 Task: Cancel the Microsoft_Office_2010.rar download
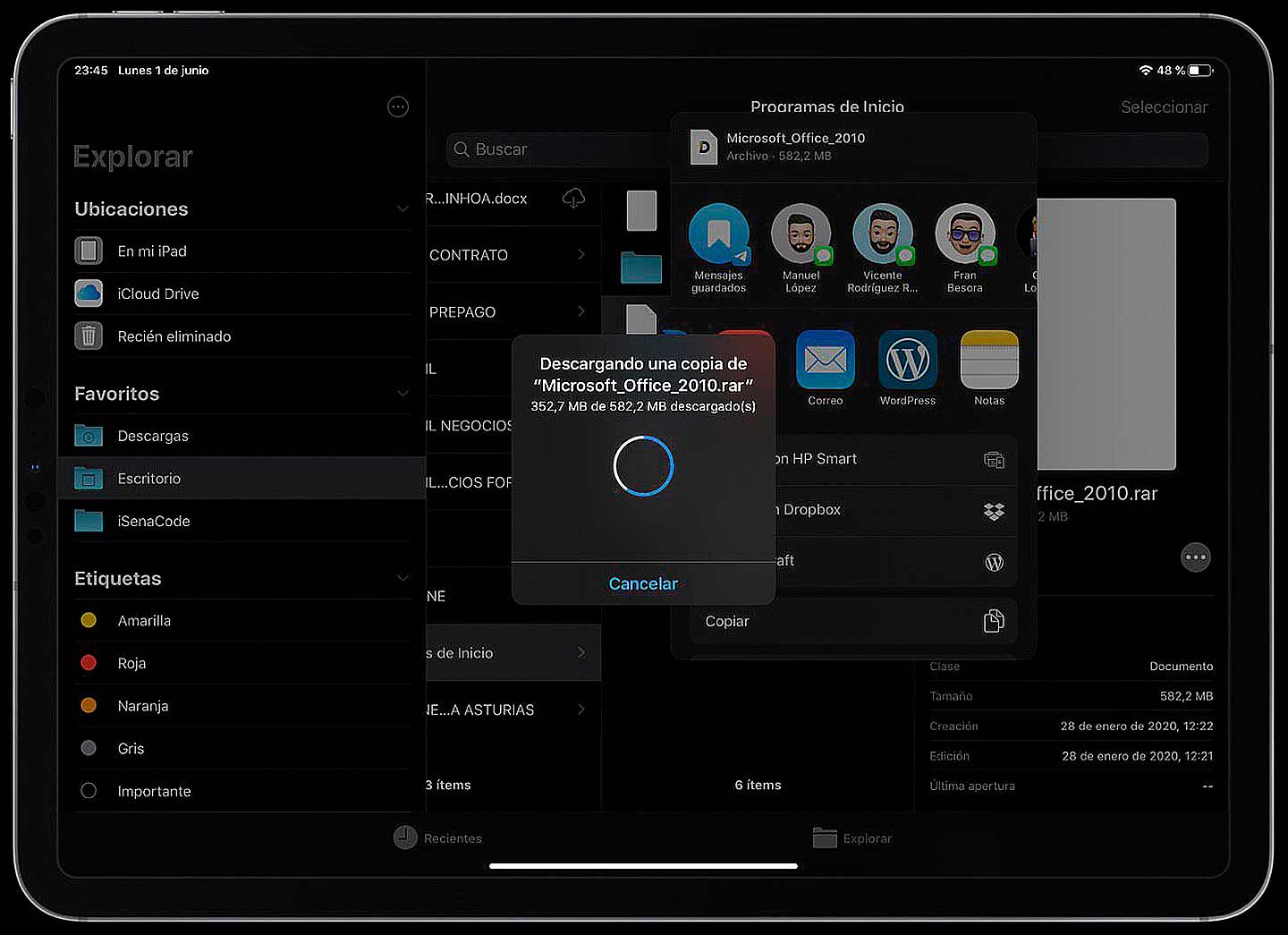click(643, 583)
